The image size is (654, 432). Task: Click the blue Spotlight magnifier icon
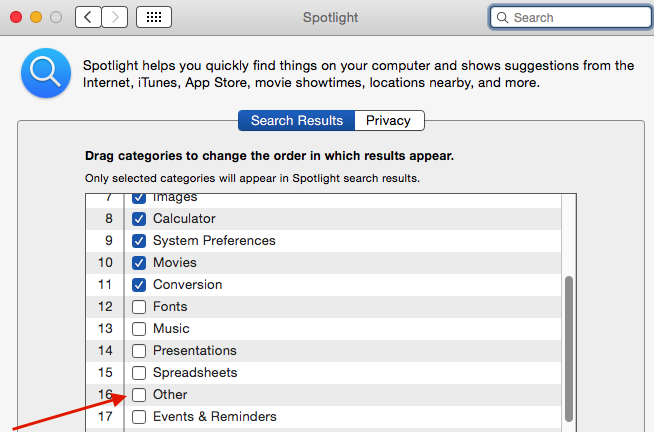[46, 73]
